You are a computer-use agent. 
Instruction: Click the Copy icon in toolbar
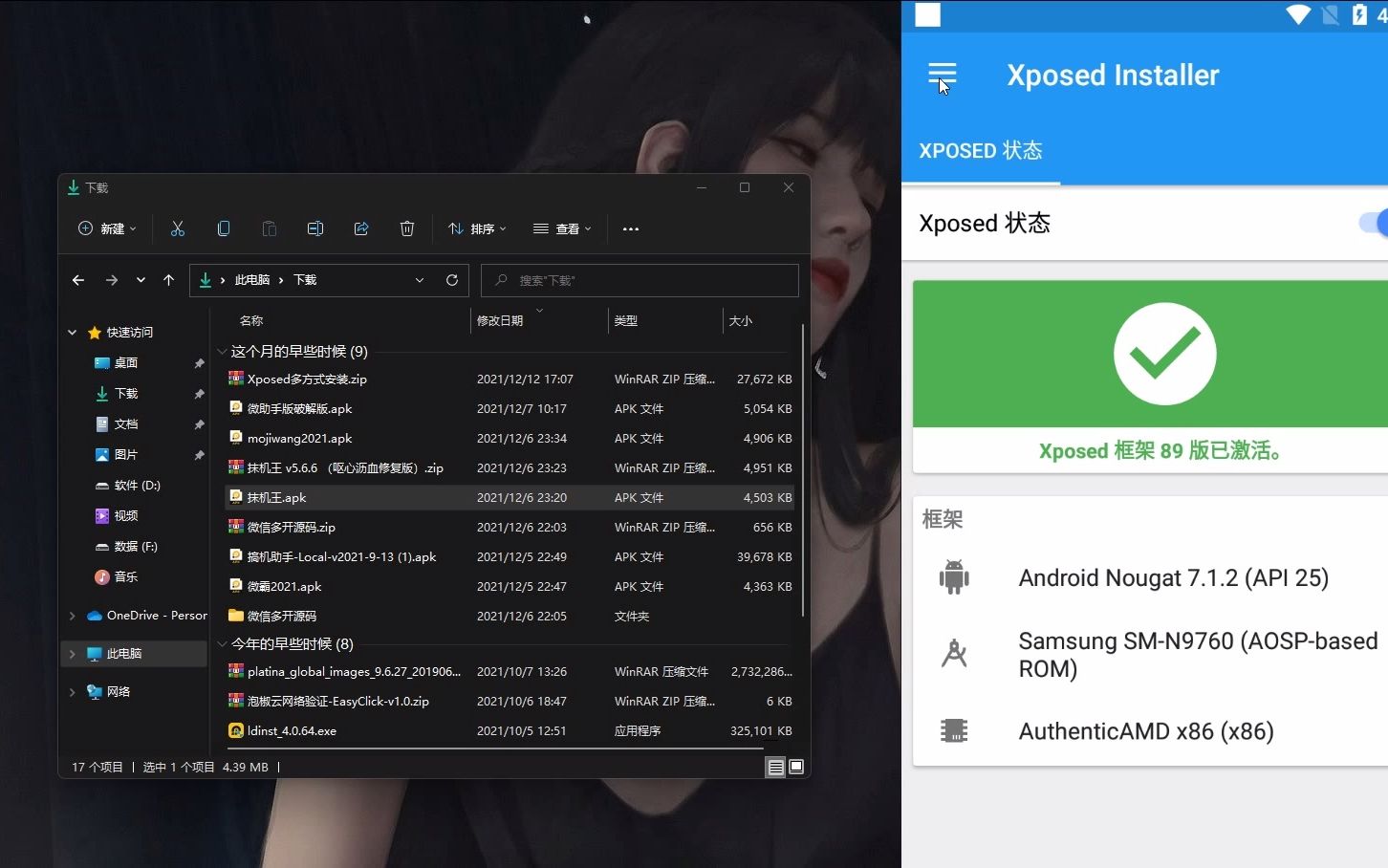tap(224, 228)
